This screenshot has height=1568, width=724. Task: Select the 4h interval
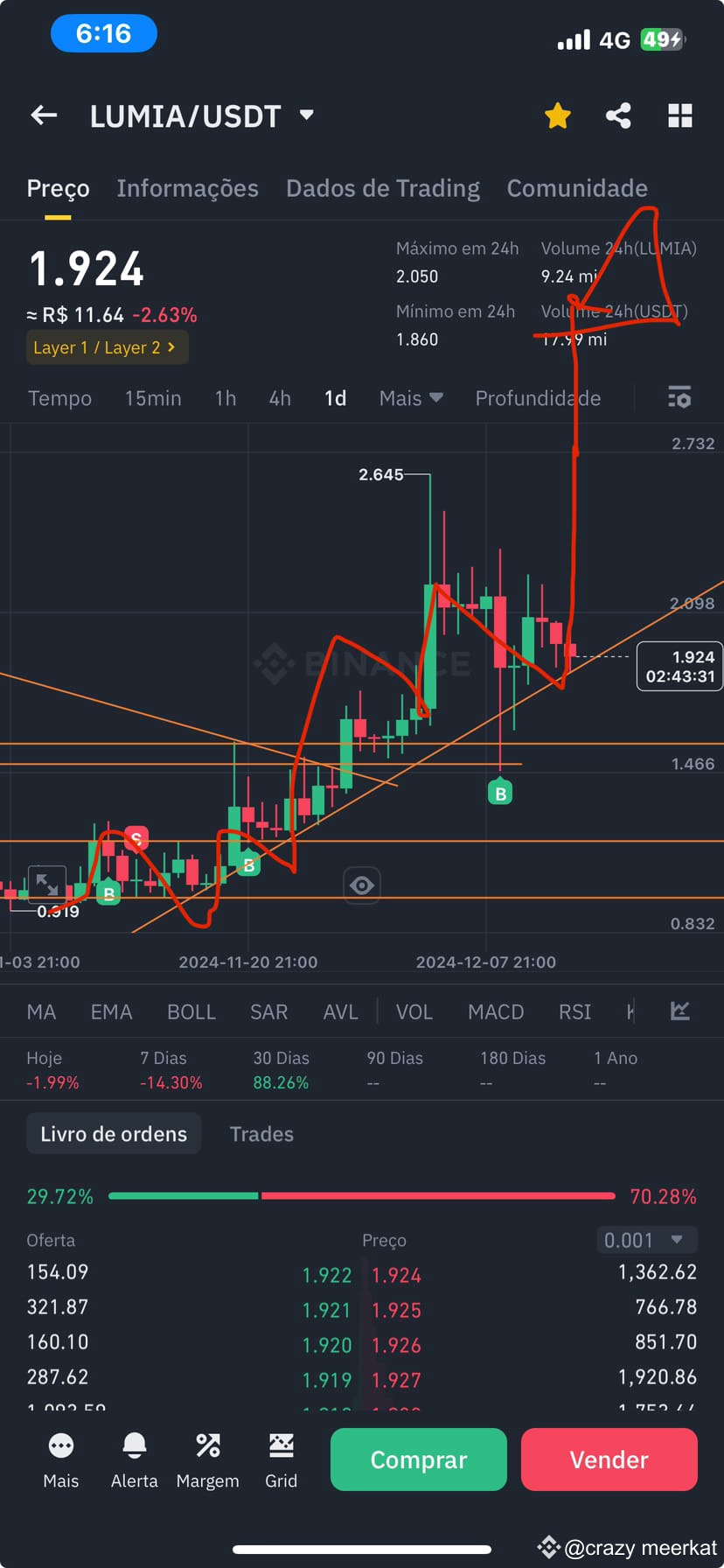click(x=280, y=398)
